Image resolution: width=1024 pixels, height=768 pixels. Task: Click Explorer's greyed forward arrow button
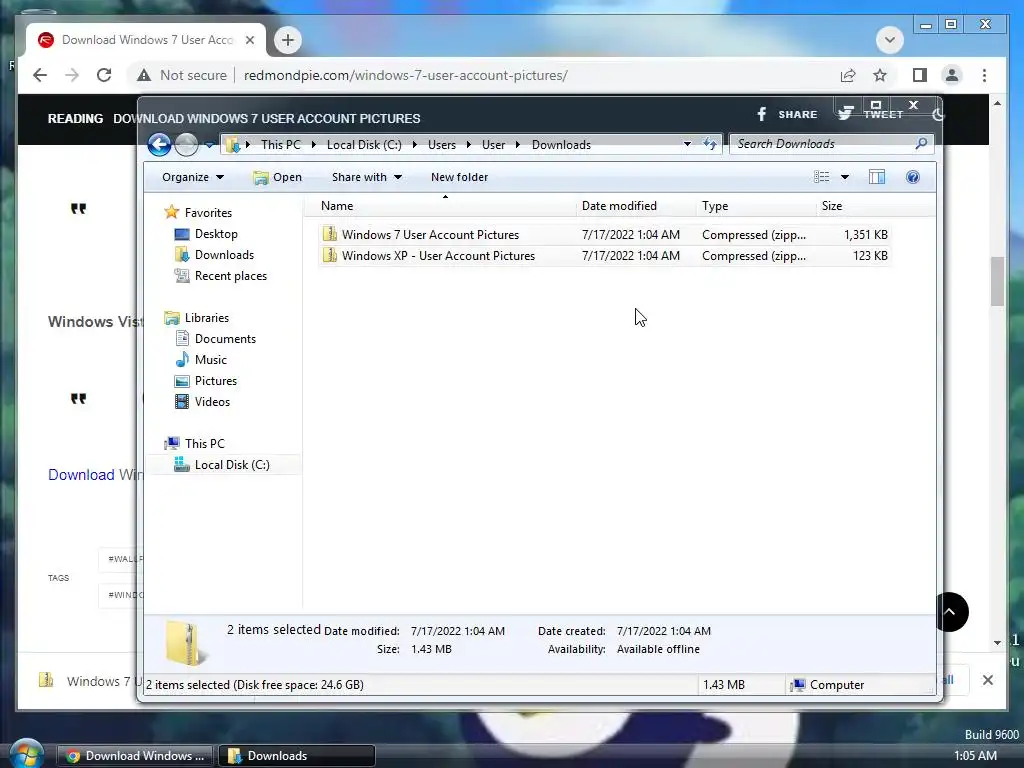tap(187, 144)
